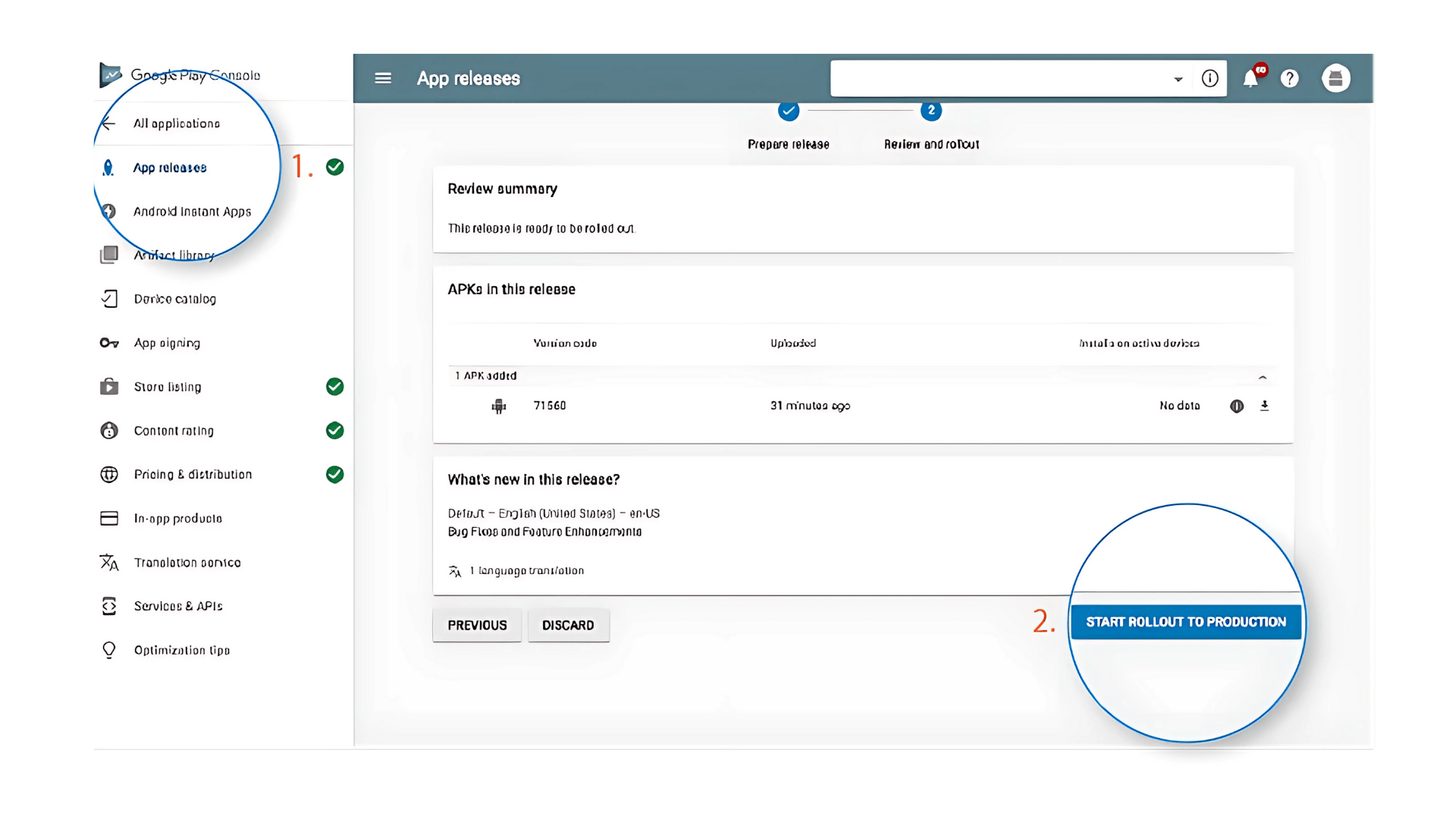1456x819 pixels.
Task: Open the hamburger menu icon
Action: [383, 78]
